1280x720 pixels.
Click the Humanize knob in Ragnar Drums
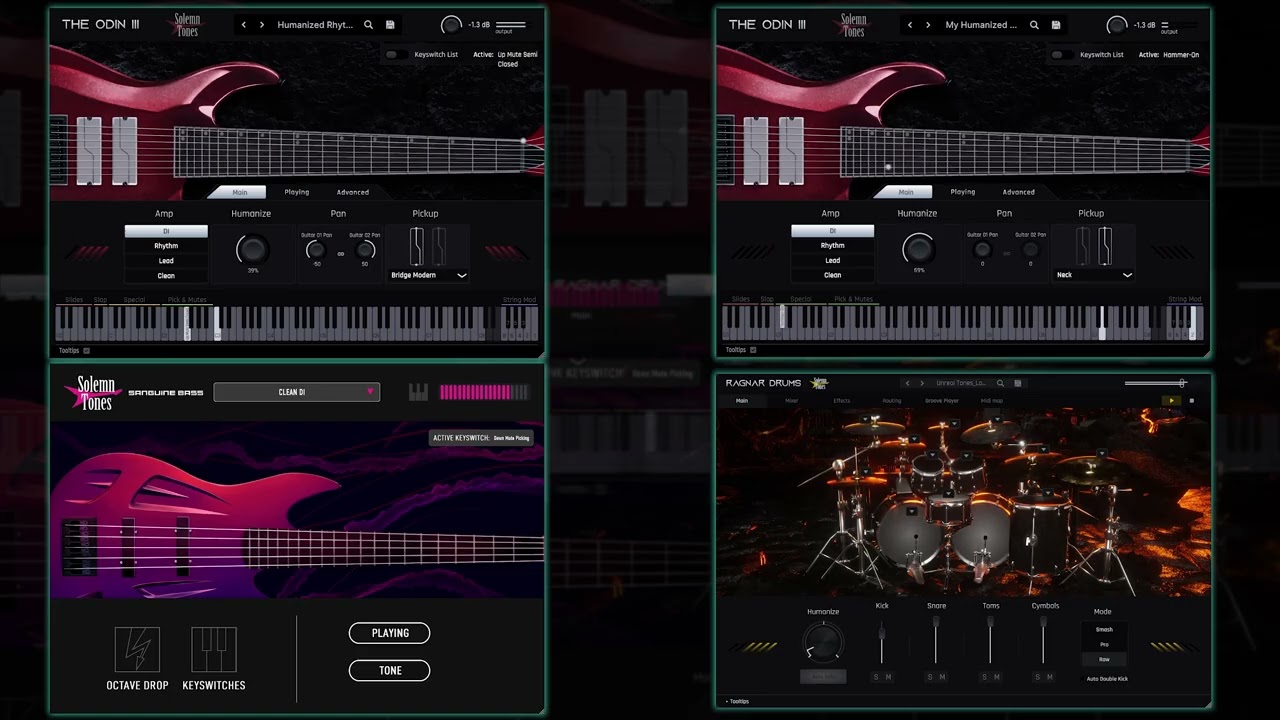(x=823, y=642)
